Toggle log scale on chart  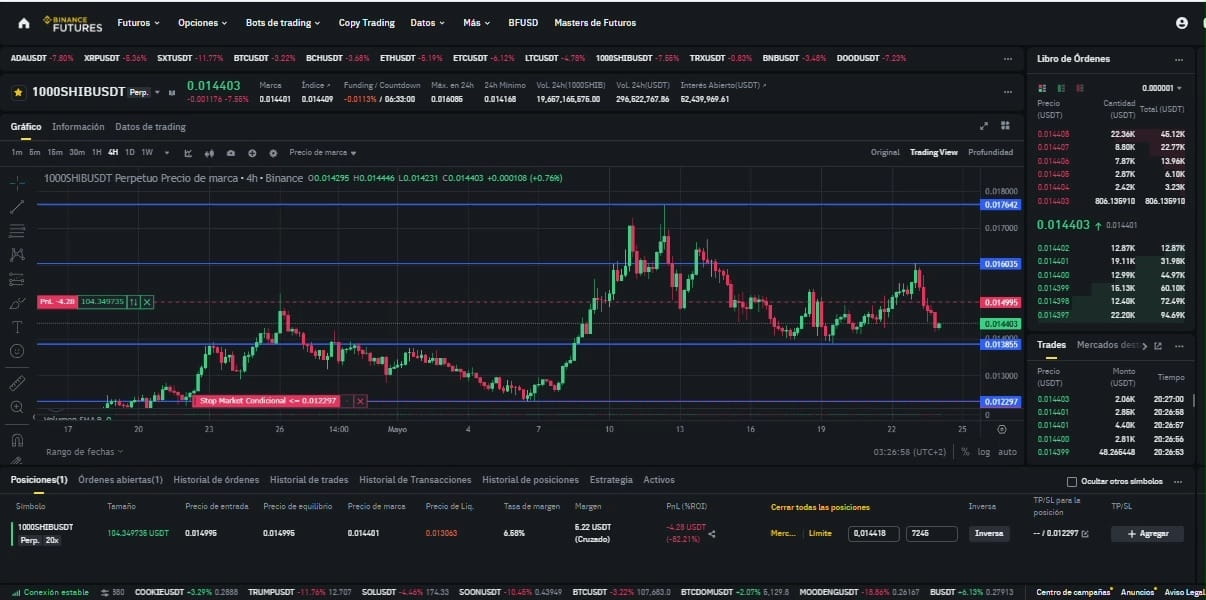coord(983,451)
